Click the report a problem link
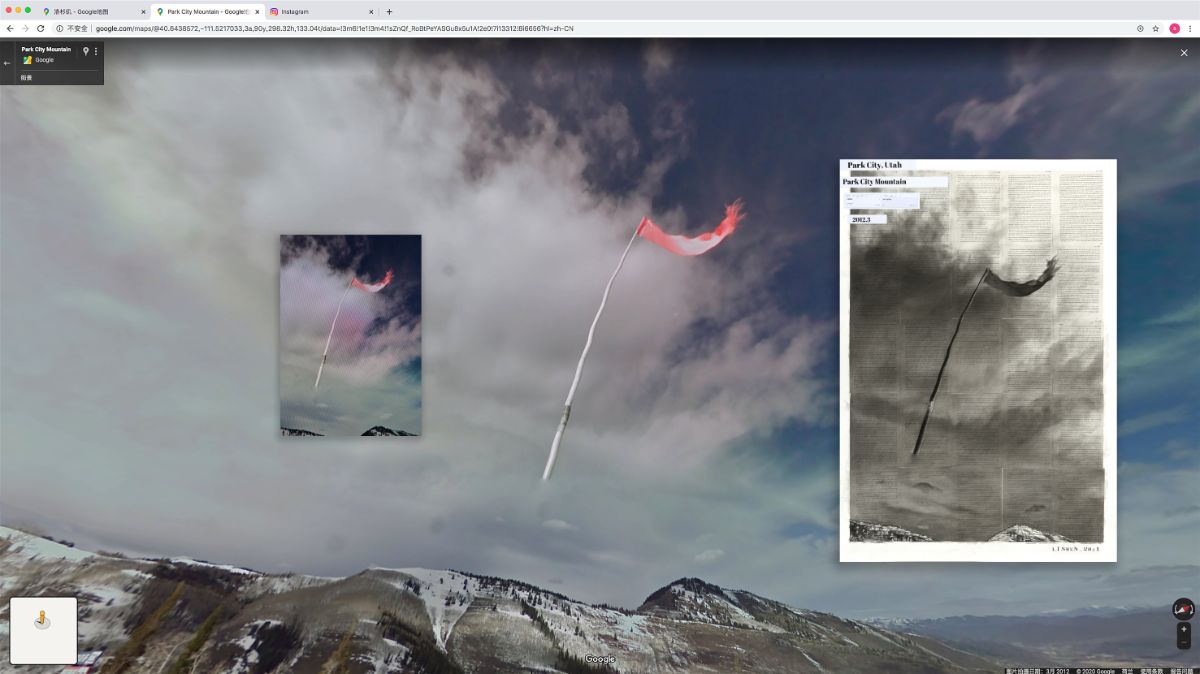 coord(1181,671)
